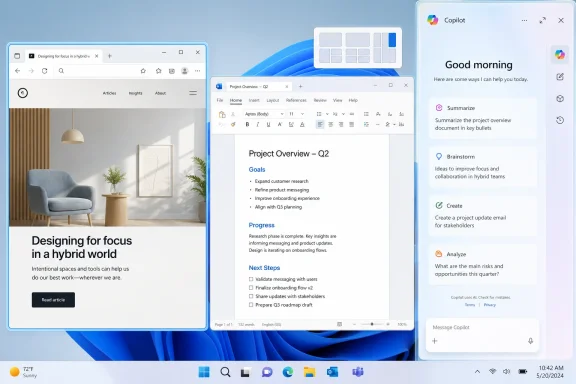The width and height of the screenshot is (576, 384).
Task: Check 'Prepare Q3 roadmap draft' checkbox
Action: (x=251, y=305)
